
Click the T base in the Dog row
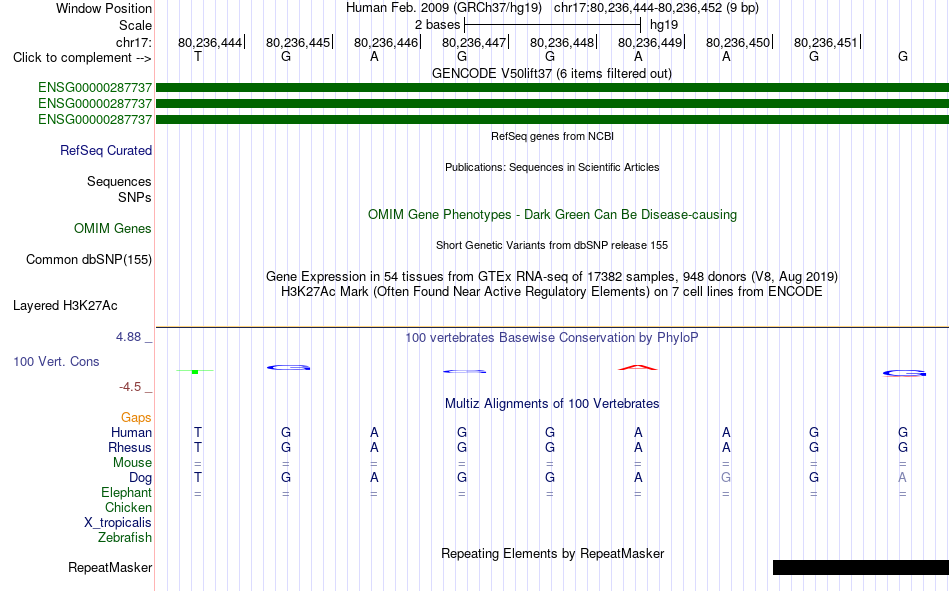click(198, 478)
